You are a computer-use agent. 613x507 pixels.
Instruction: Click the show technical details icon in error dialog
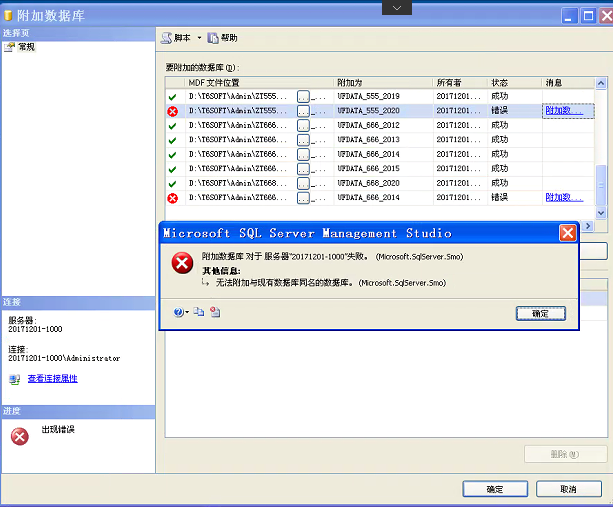point(215,312)
